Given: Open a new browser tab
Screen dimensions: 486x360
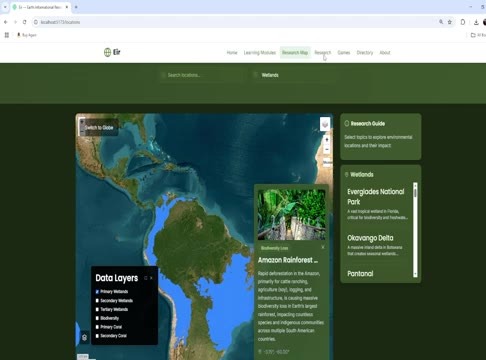Looking at the screenshot, I should (76, 7).
